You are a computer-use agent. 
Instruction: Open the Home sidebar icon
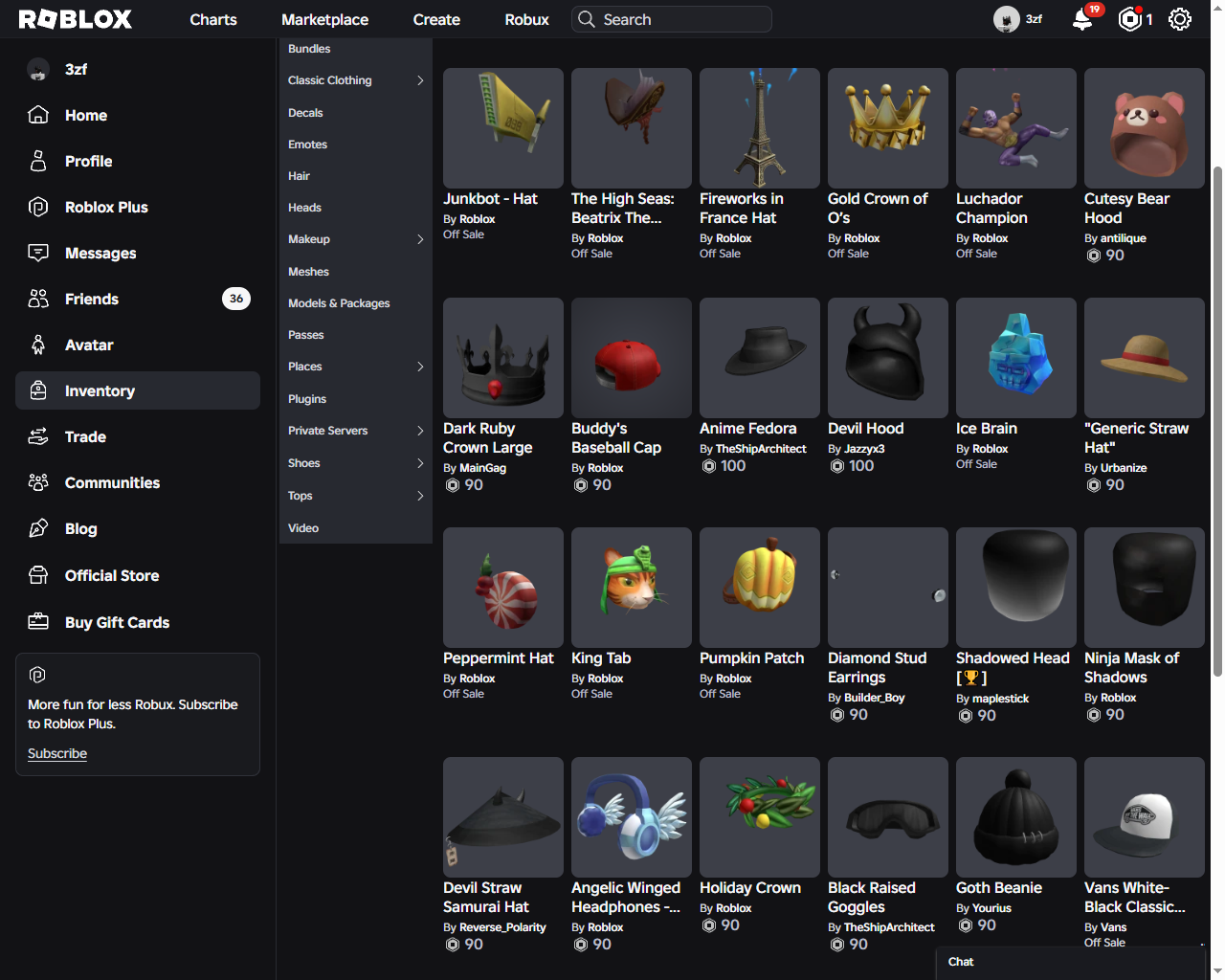pyautogui.click(x=38, y=115)
